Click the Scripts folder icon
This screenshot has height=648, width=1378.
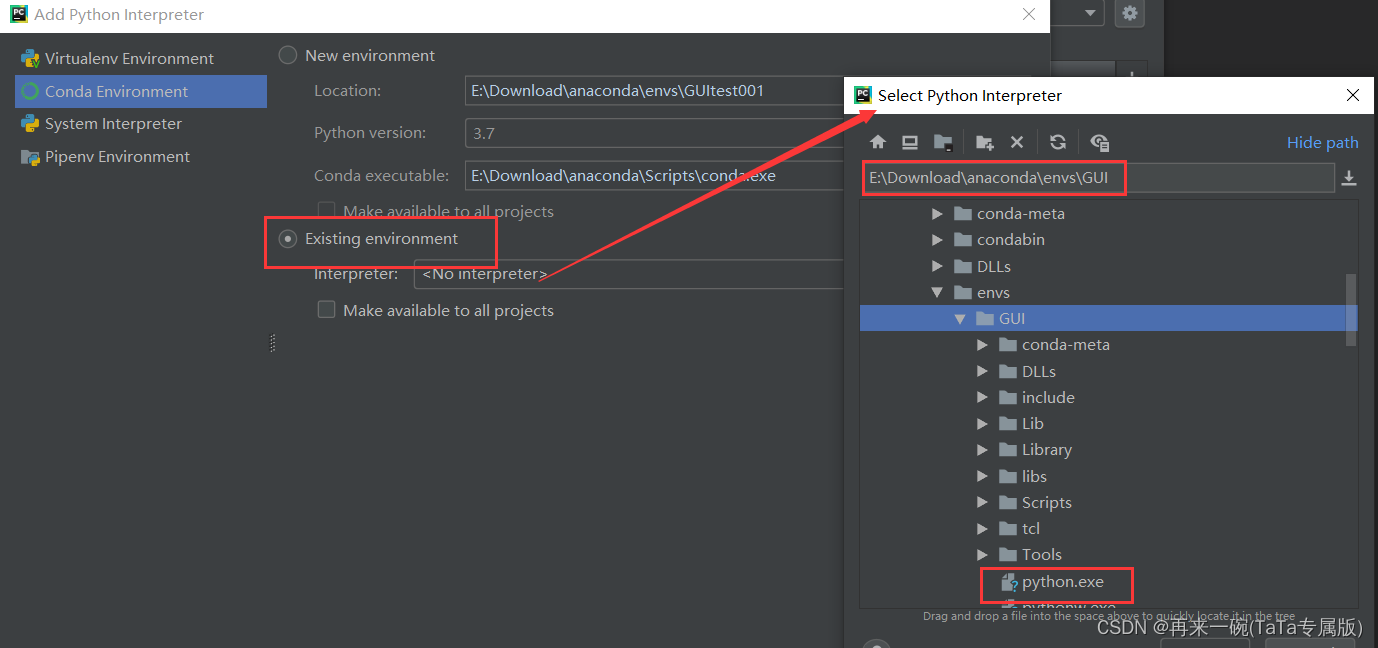point(1008,502)
